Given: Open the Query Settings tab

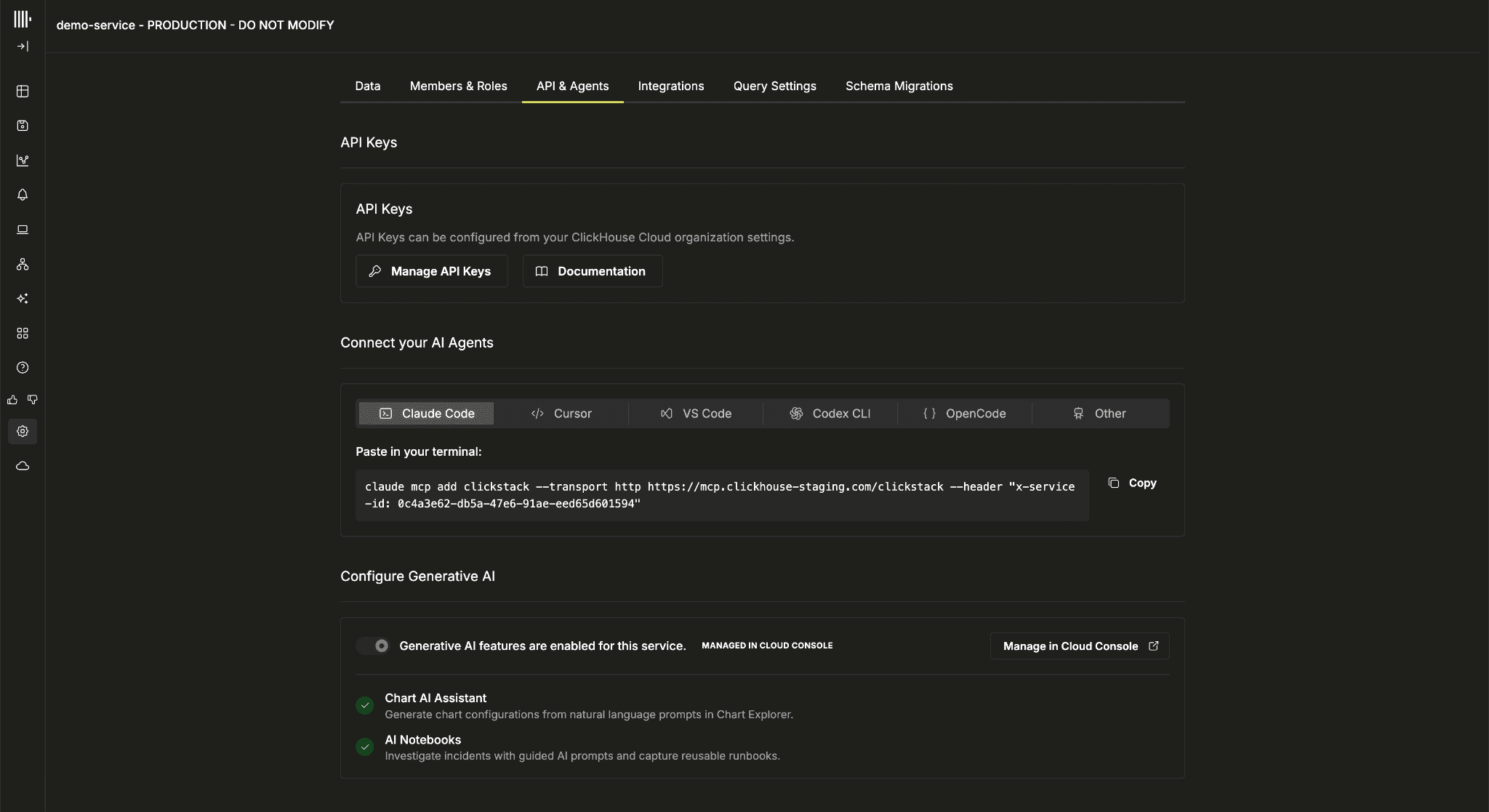Looking at the screenshot, I should click(775, 86).
